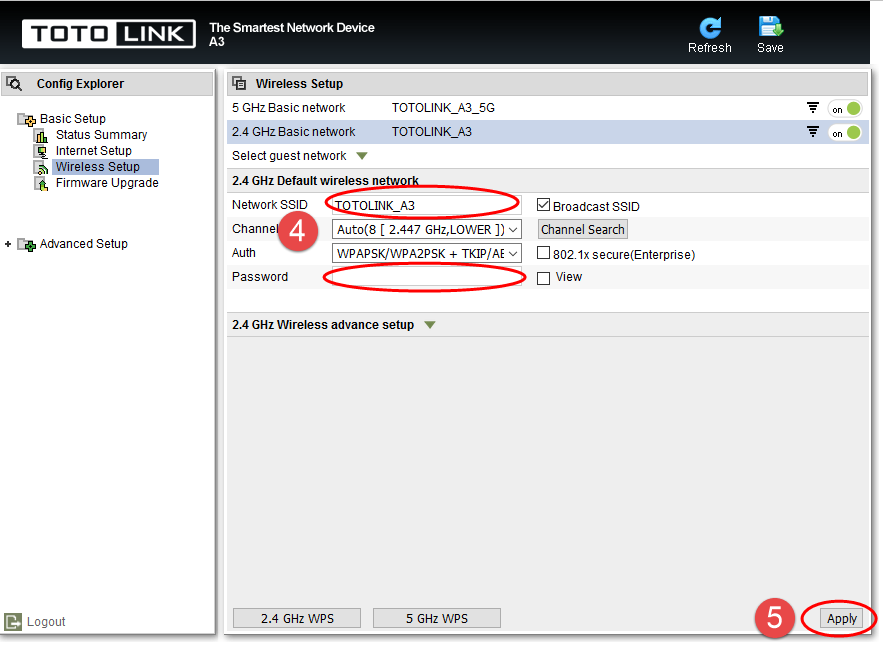Click the Save floppy disk icon
Screen dimensions: 883x652
(770, 27)
